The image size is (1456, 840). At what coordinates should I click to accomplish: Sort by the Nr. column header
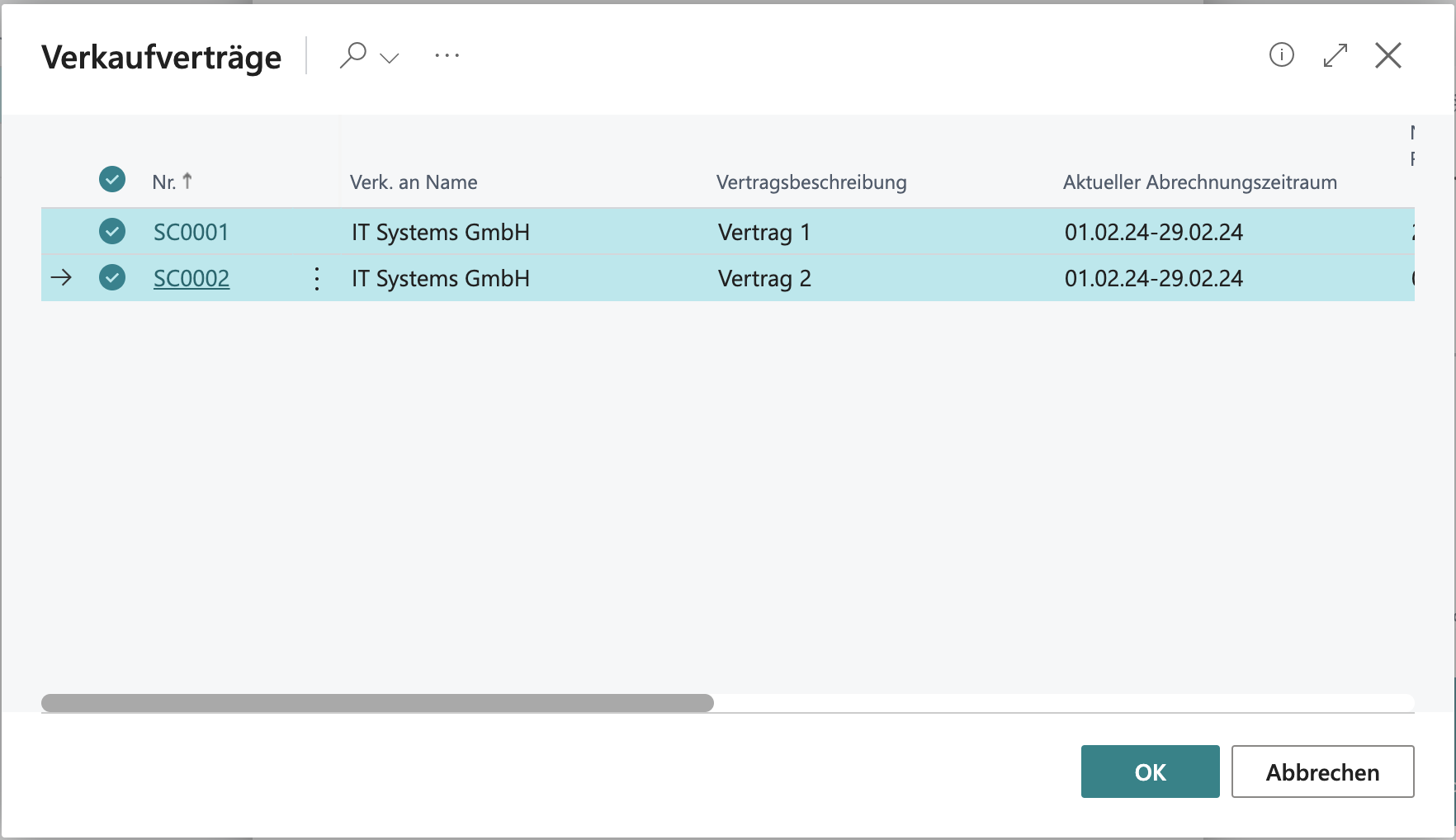(172, 182)
